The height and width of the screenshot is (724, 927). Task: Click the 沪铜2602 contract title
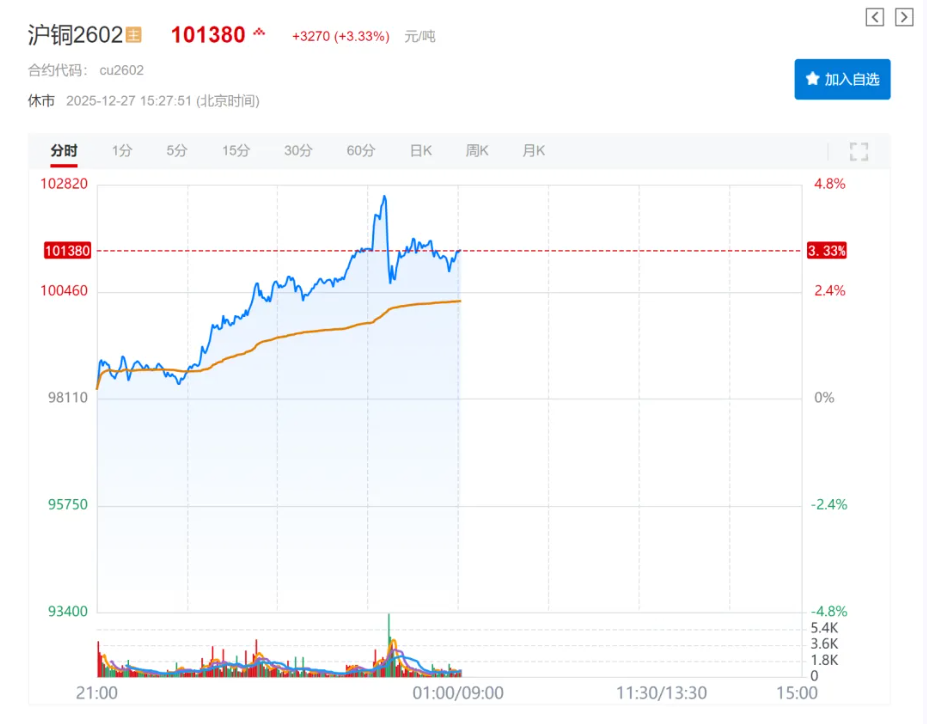[75, 35]
